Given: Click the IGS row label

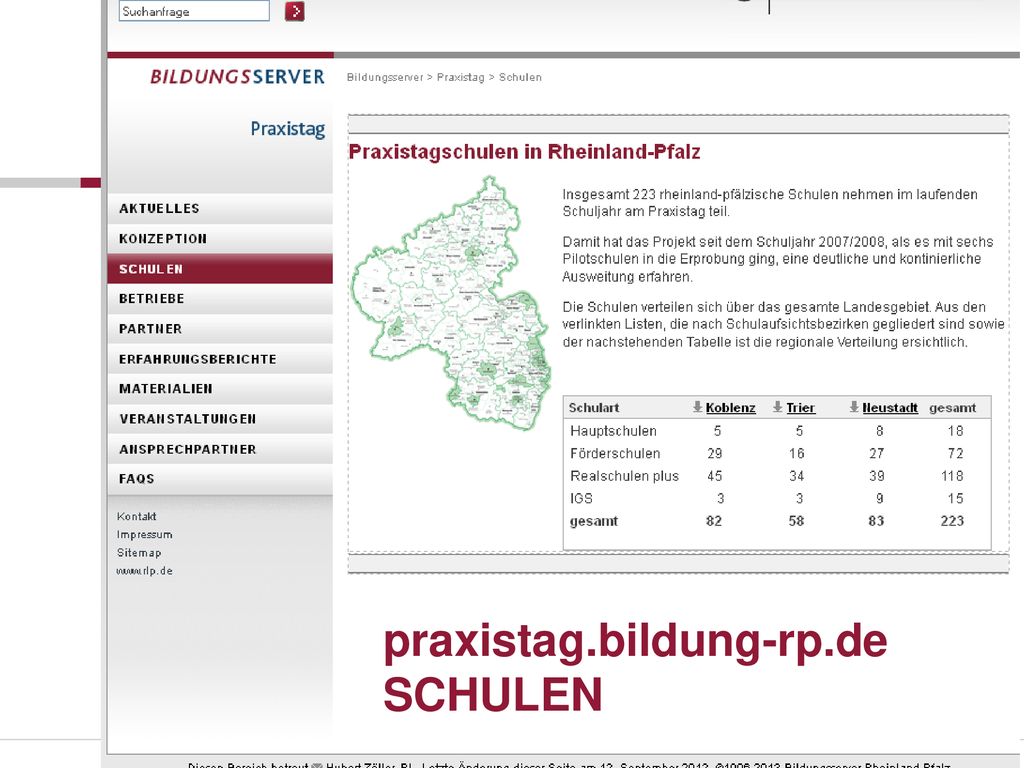Looking at the screenshot, I should pos(581,498).
